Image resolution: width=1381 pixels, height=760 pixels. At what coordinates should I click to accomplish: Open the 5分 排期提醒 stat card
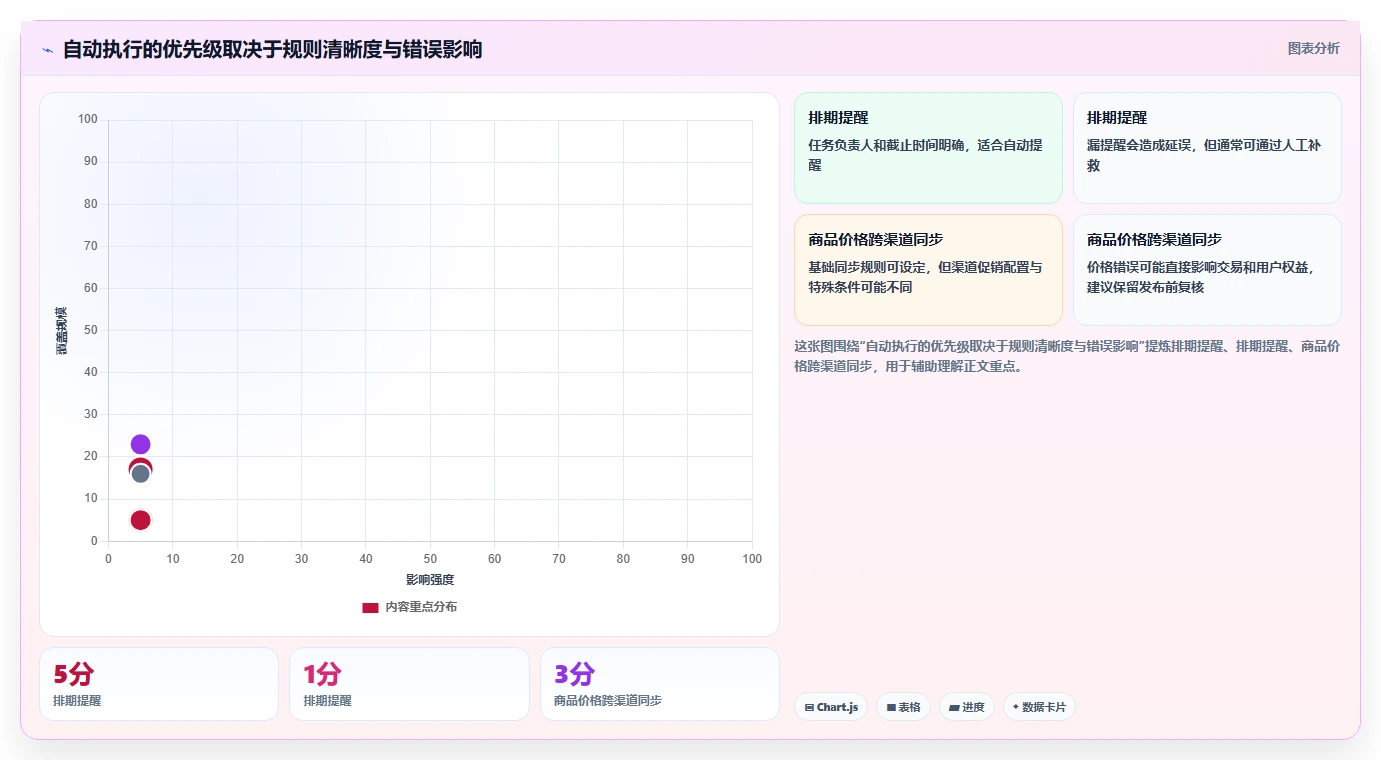159,684
